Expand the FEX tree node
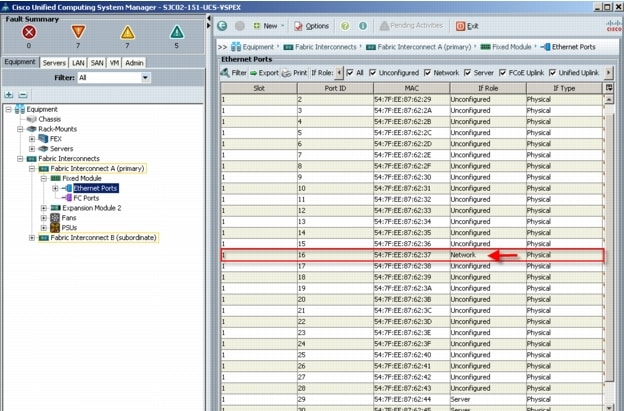Image resolution: width=624 pixels, height=411 pixels. [32, 139]
